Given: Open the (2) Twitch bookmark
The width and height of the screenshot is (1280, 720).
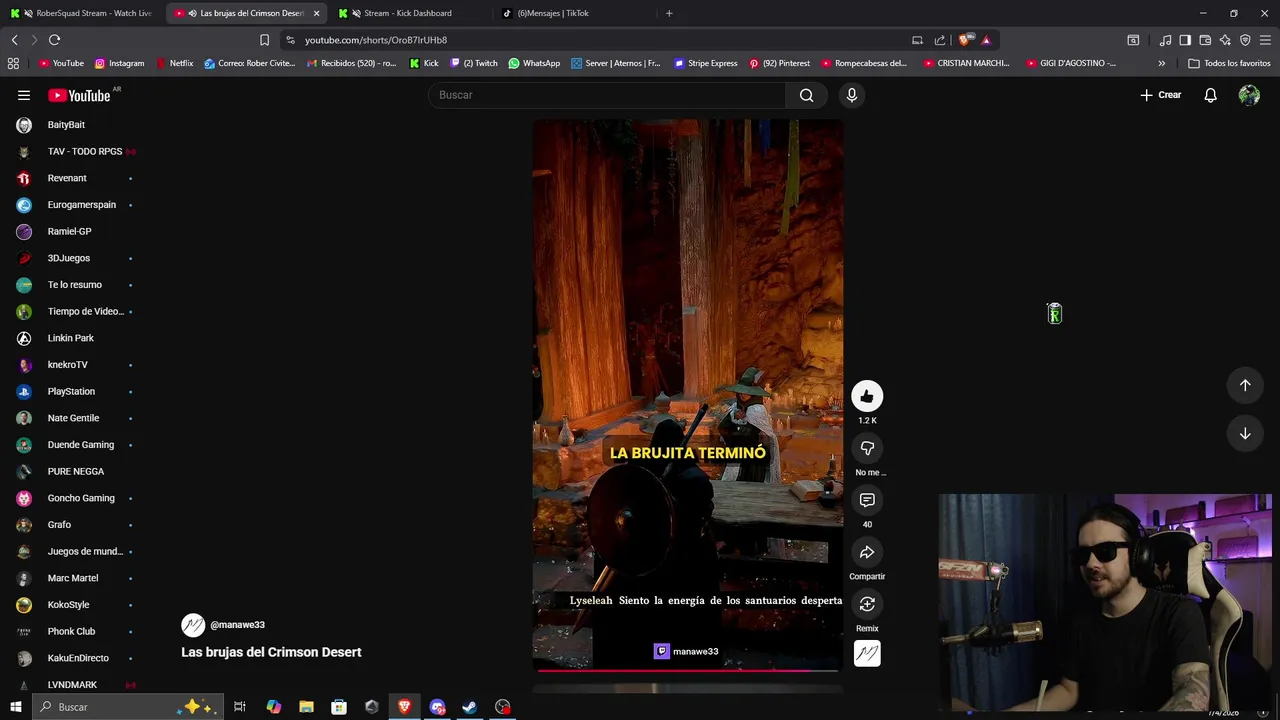Looking at the screenshot, I should [x=474, y=63].
